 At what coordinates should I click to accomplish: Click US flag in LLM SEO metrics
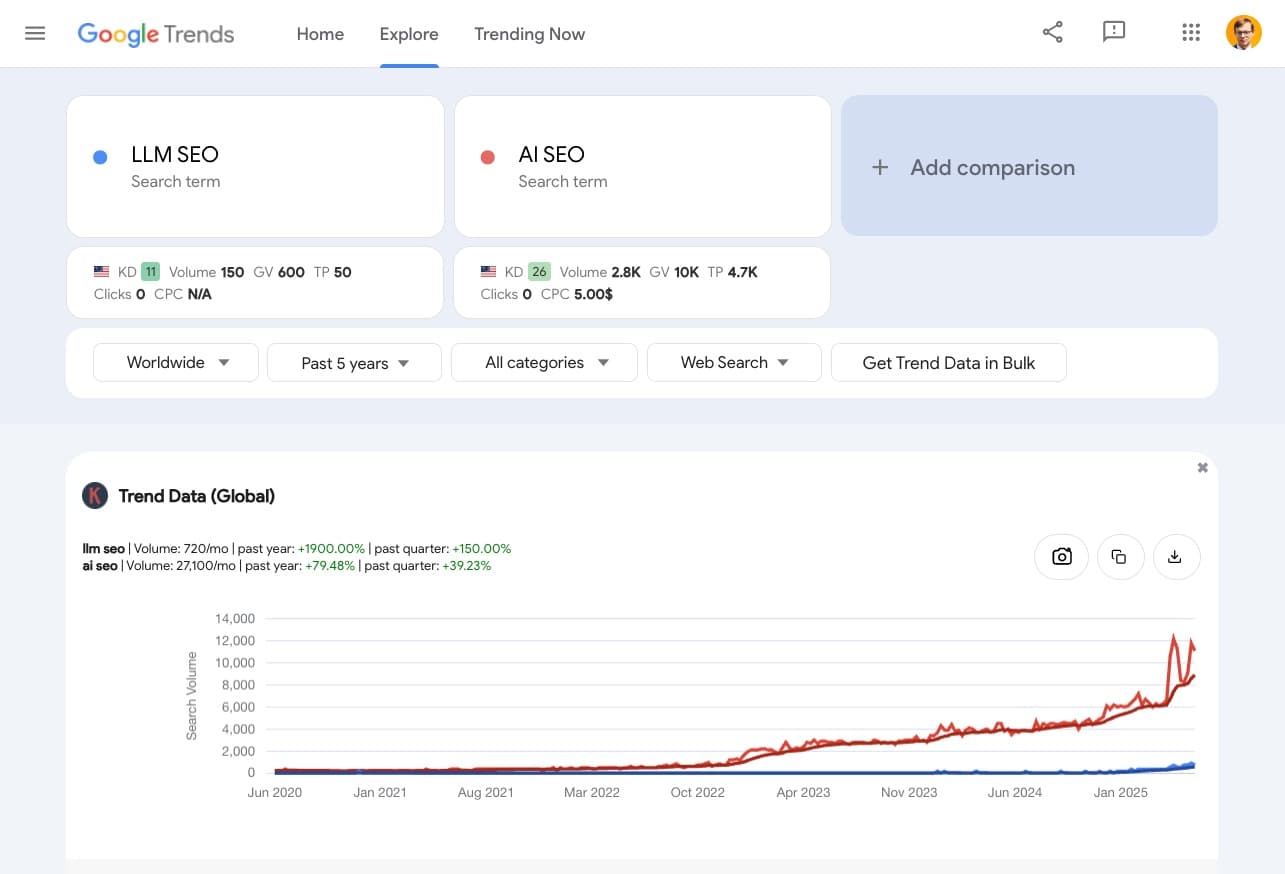[x=101, y=272]
